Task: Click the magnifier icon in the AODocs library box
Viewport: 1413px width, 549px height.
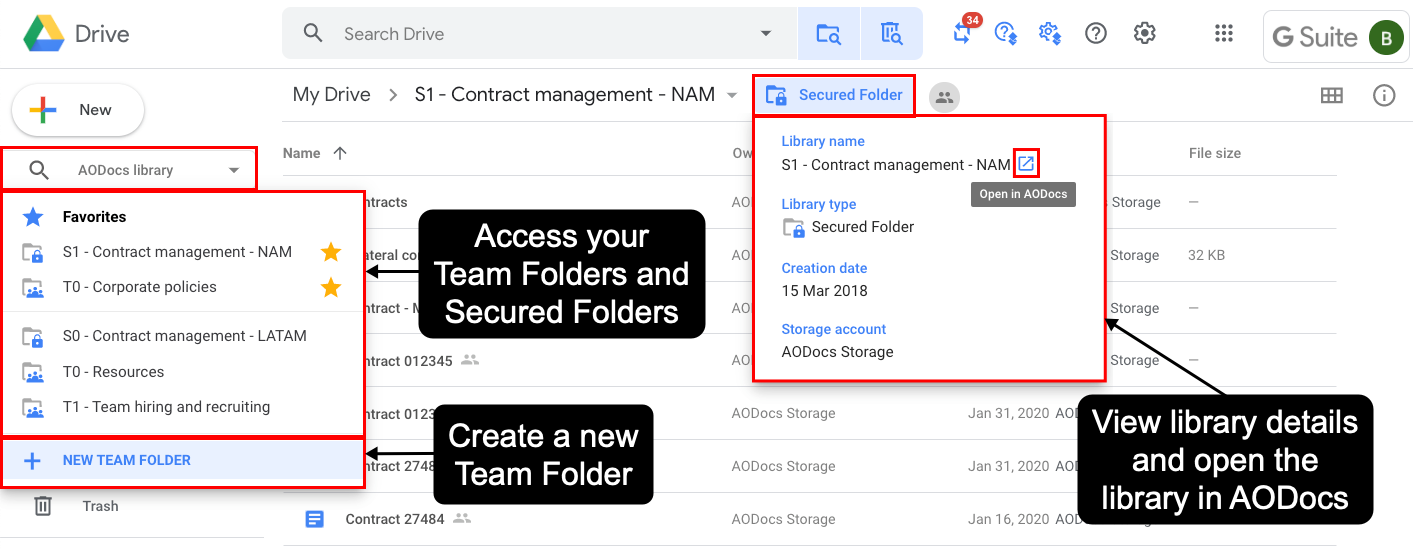Action: [x=39, y=170]
